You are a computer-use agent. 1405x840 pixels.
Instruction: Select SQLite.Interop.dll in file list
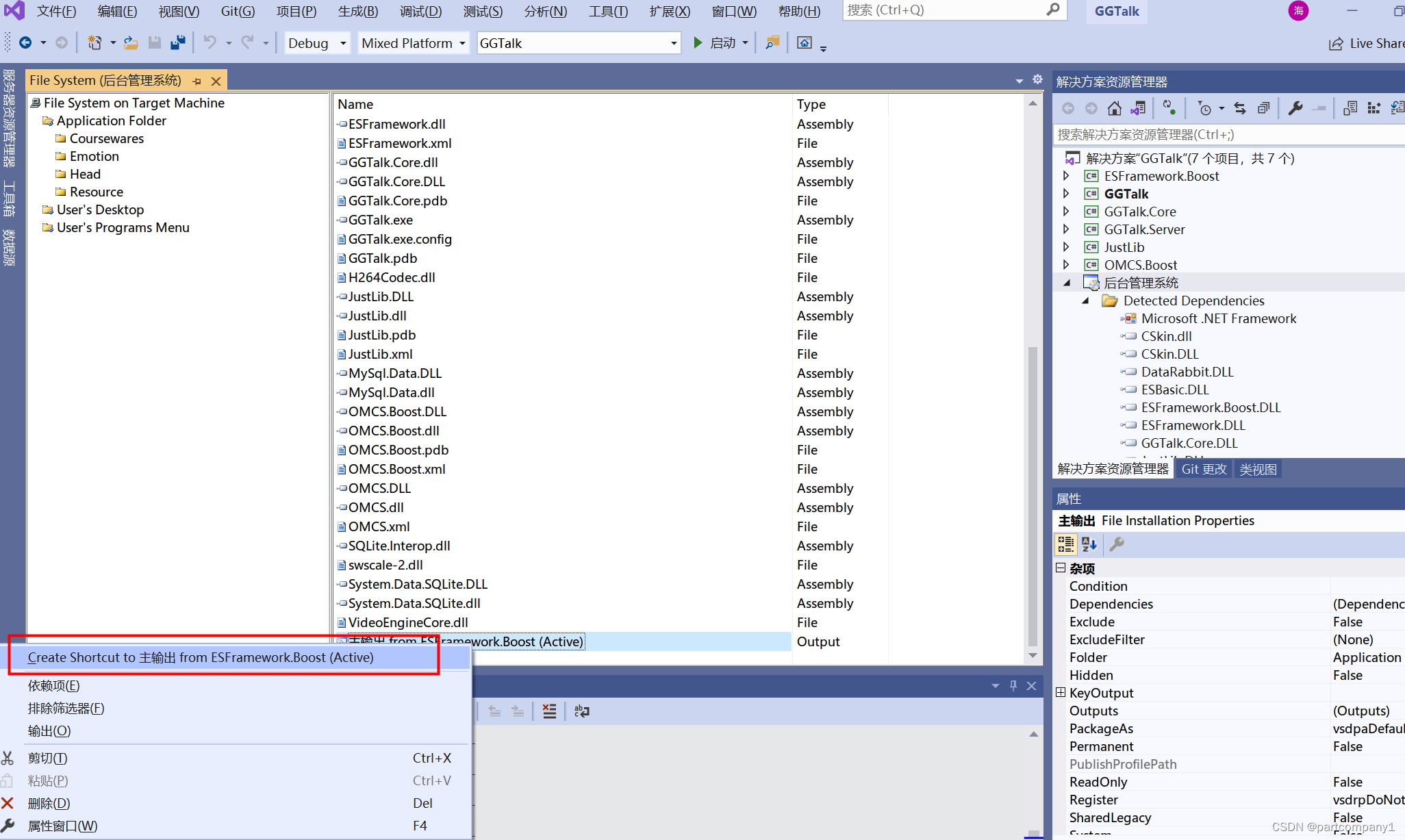coord(399,546)
